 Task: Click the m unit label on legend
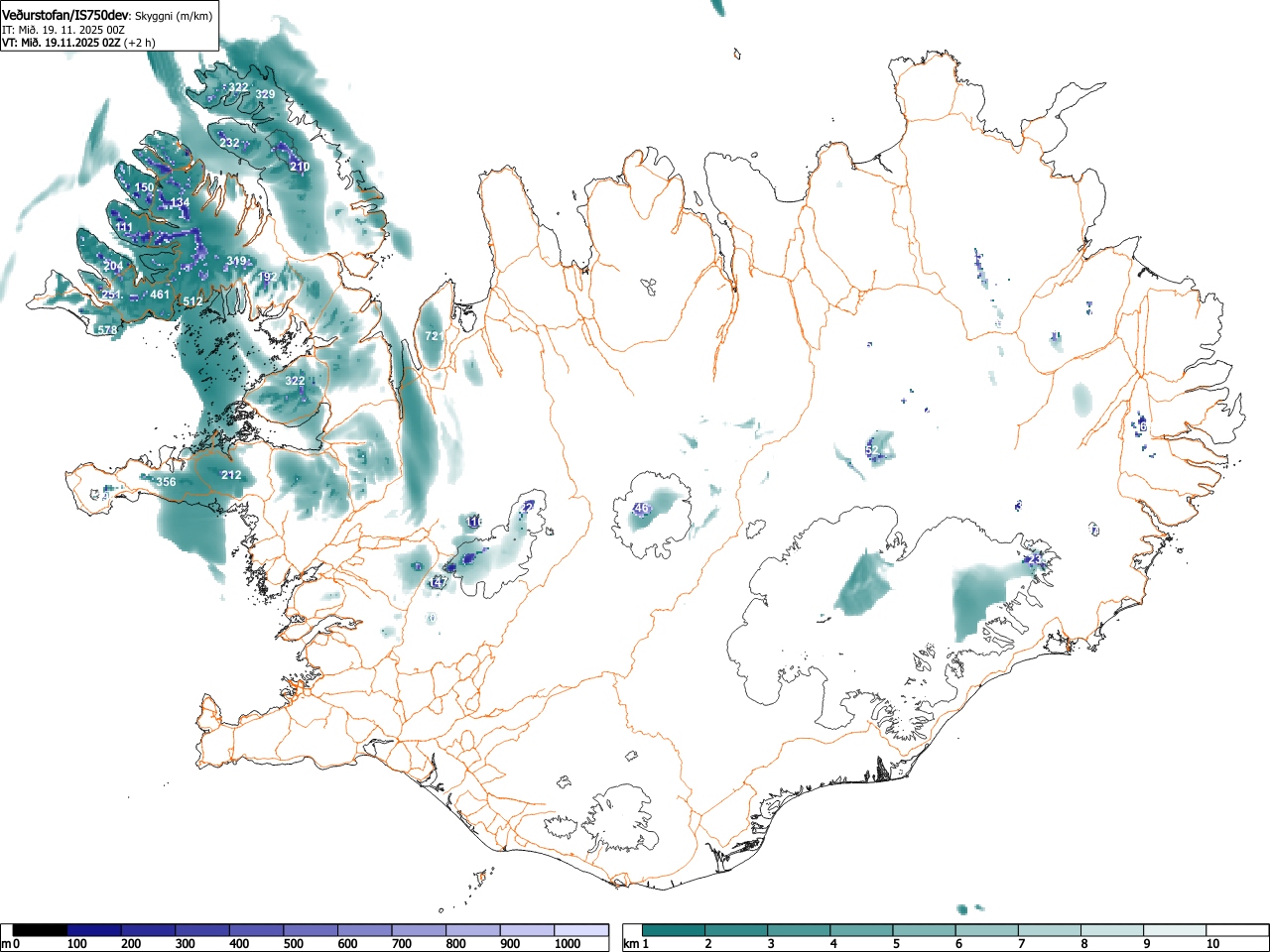click(x=6, y=944)
